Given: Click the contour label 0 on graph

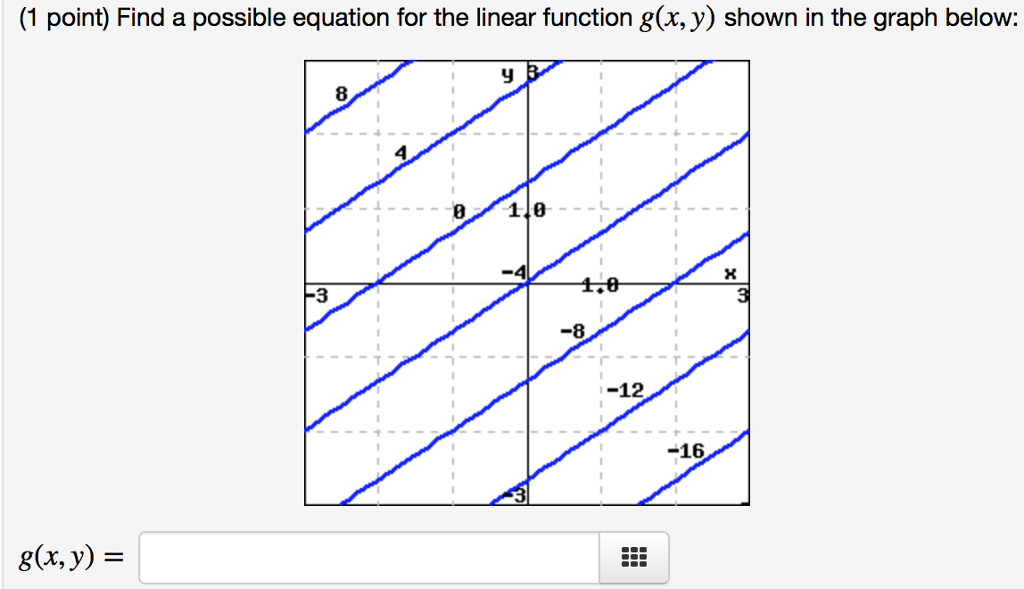Looking at the screenshot, I should pos(459,212).
